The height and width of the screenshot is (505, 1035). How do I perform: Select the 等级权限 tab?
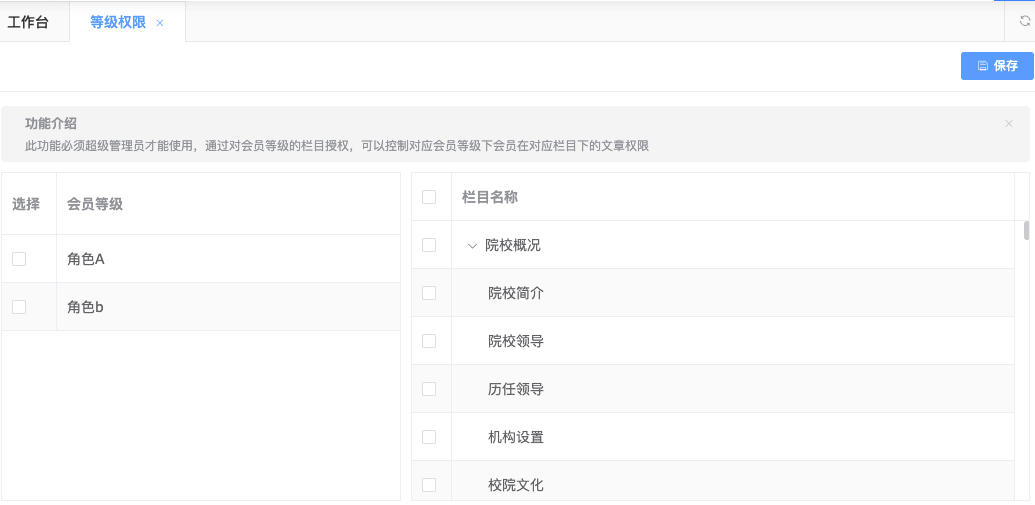point(117,22)
